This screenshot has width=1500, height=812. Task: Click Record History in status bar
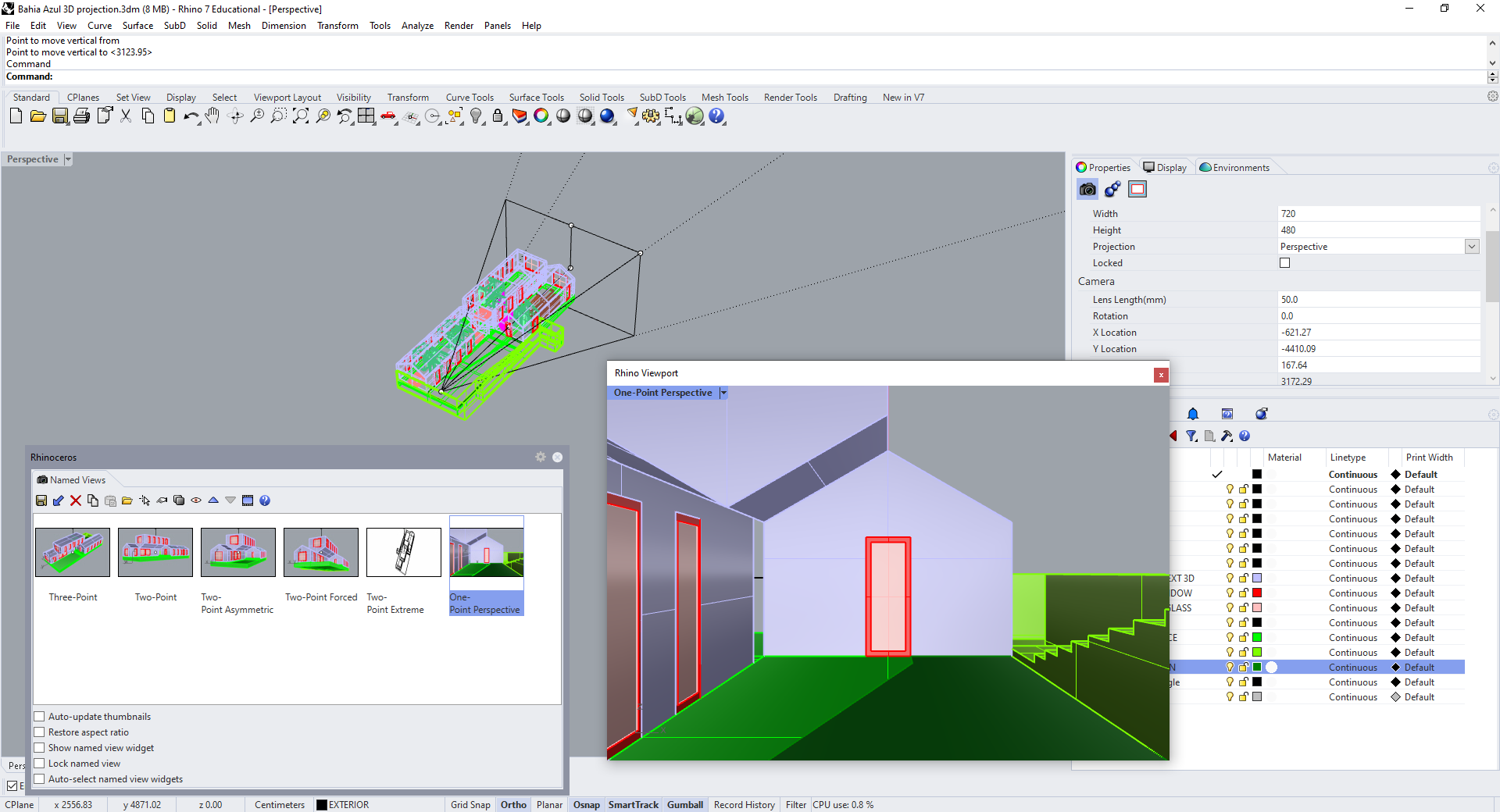coord(744,805)
